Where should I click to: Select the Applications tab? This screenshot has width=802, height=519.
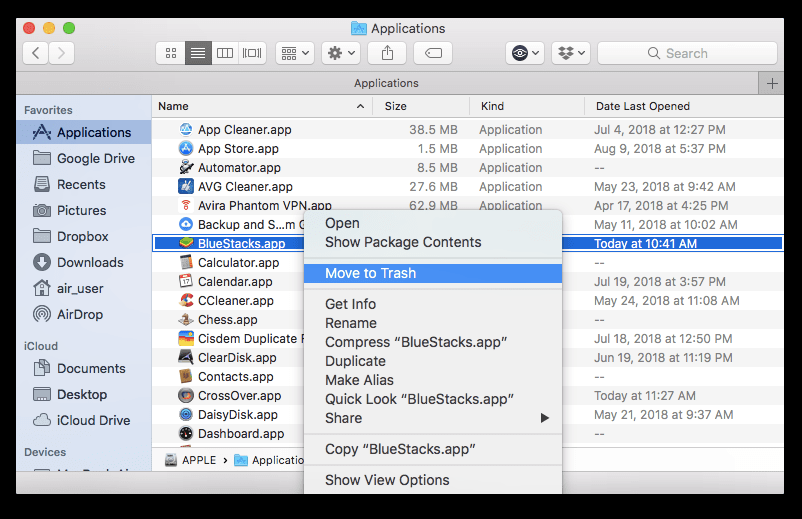pos(387,83)
